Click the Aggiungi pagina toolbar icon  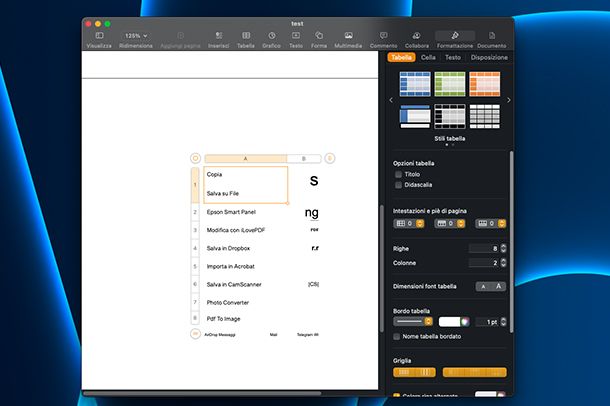pyautogui.click(x=181, y=36)
